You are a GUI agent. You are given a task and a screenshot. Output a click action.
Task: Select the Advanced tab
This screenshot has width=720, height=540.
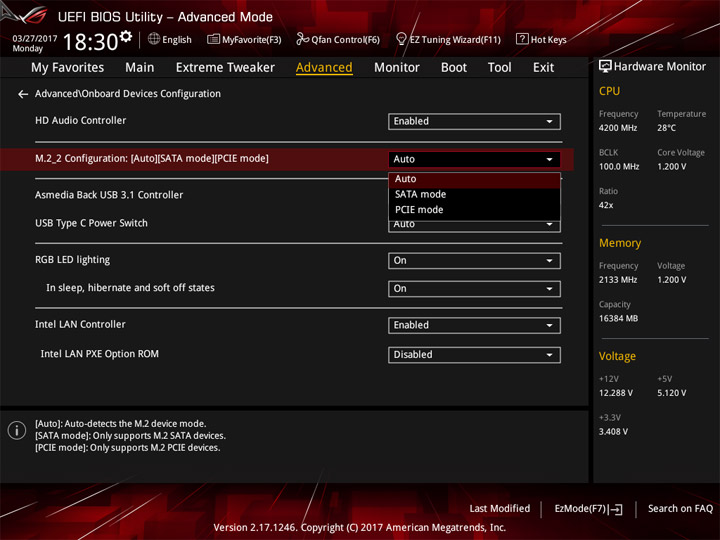pyautogui.click(x=324, y=68)
